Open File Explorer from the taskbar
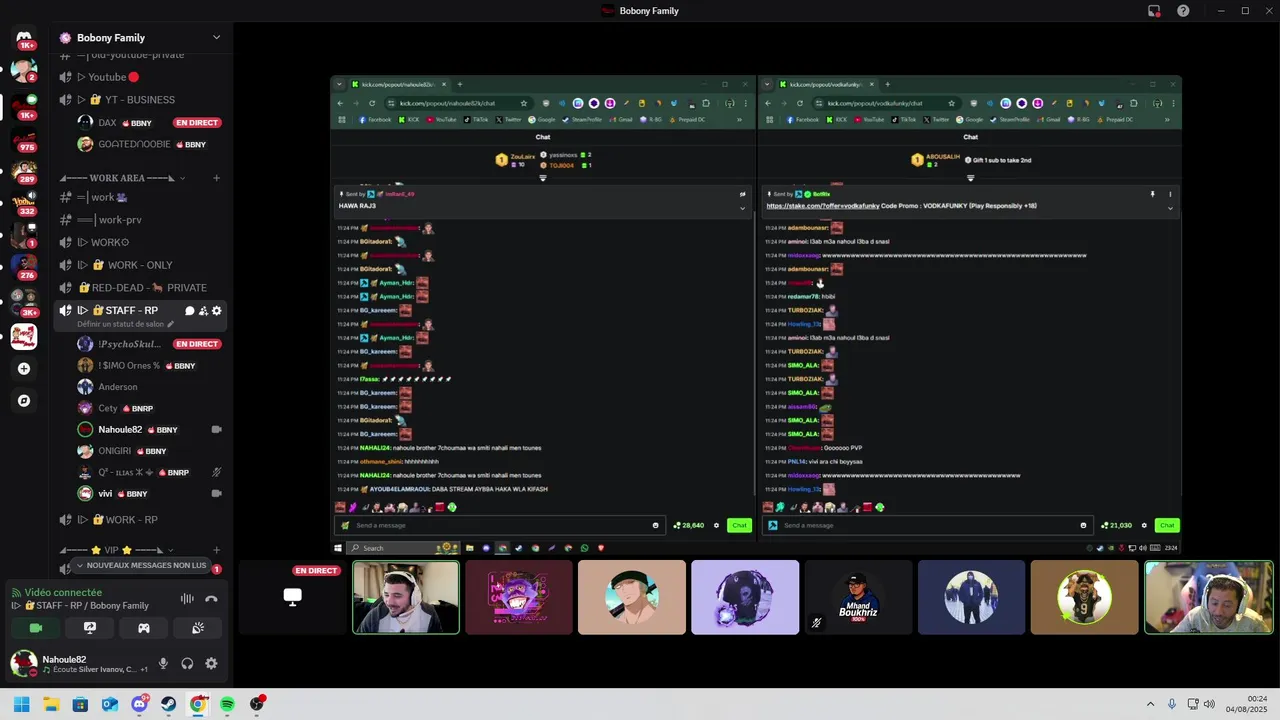The image size is (1280, 720). pos(50,704)
